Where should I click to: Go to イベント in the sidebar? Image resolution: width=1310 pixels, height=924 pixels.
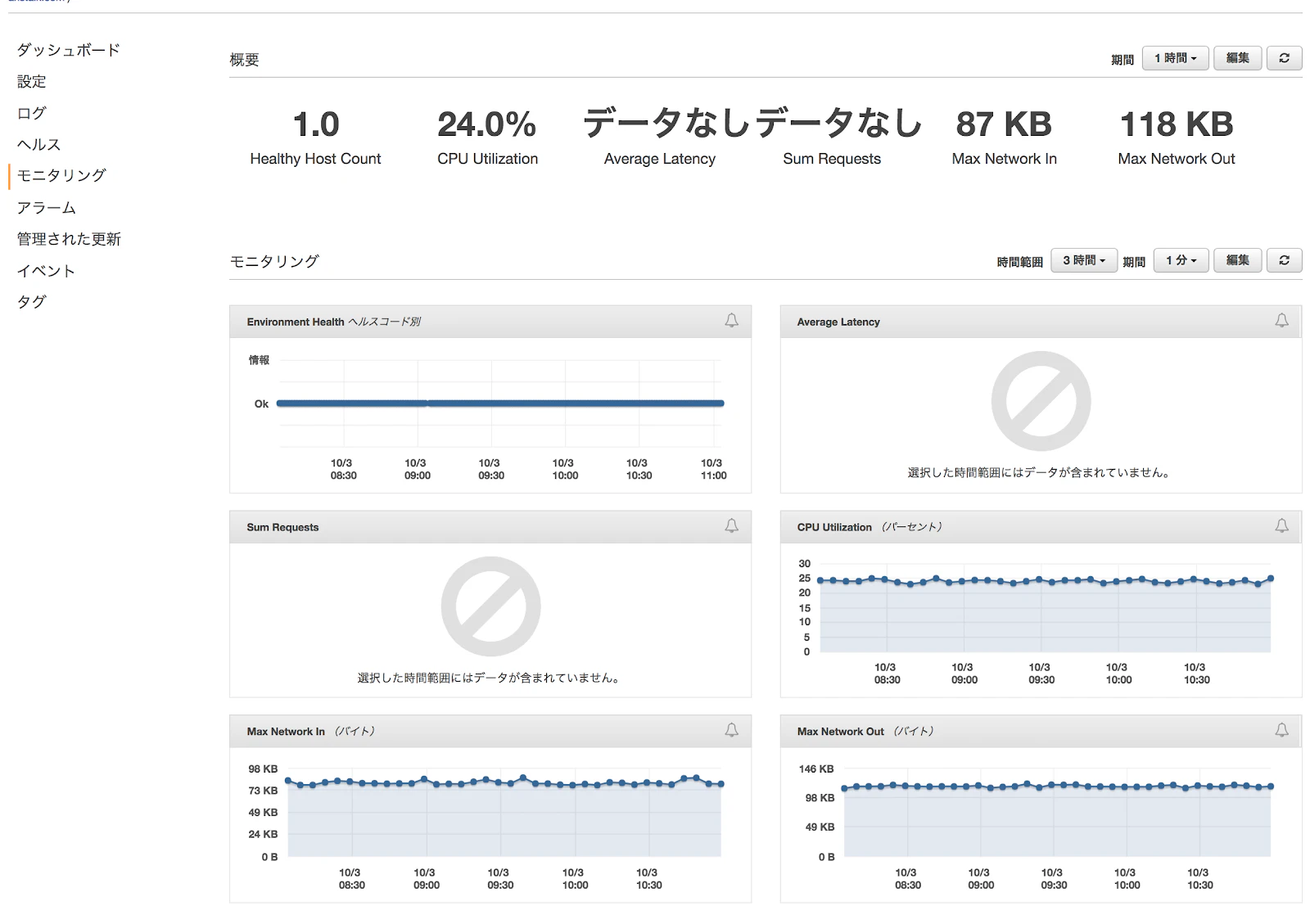pyautogui.click(x=47, y=271)
